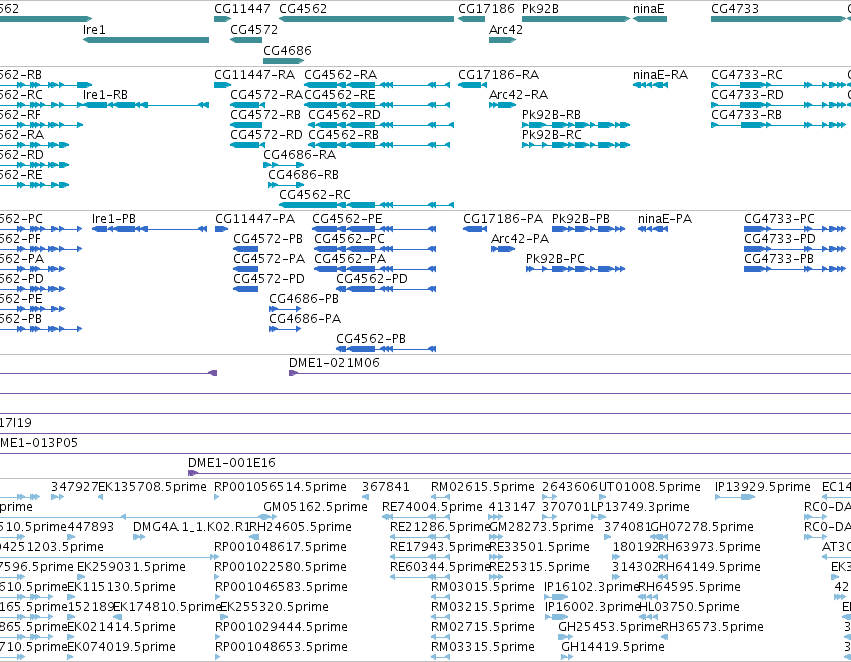Click the Ire1-PB protein label
This screenshot has height=662, width=851.
tap(114, 219)
